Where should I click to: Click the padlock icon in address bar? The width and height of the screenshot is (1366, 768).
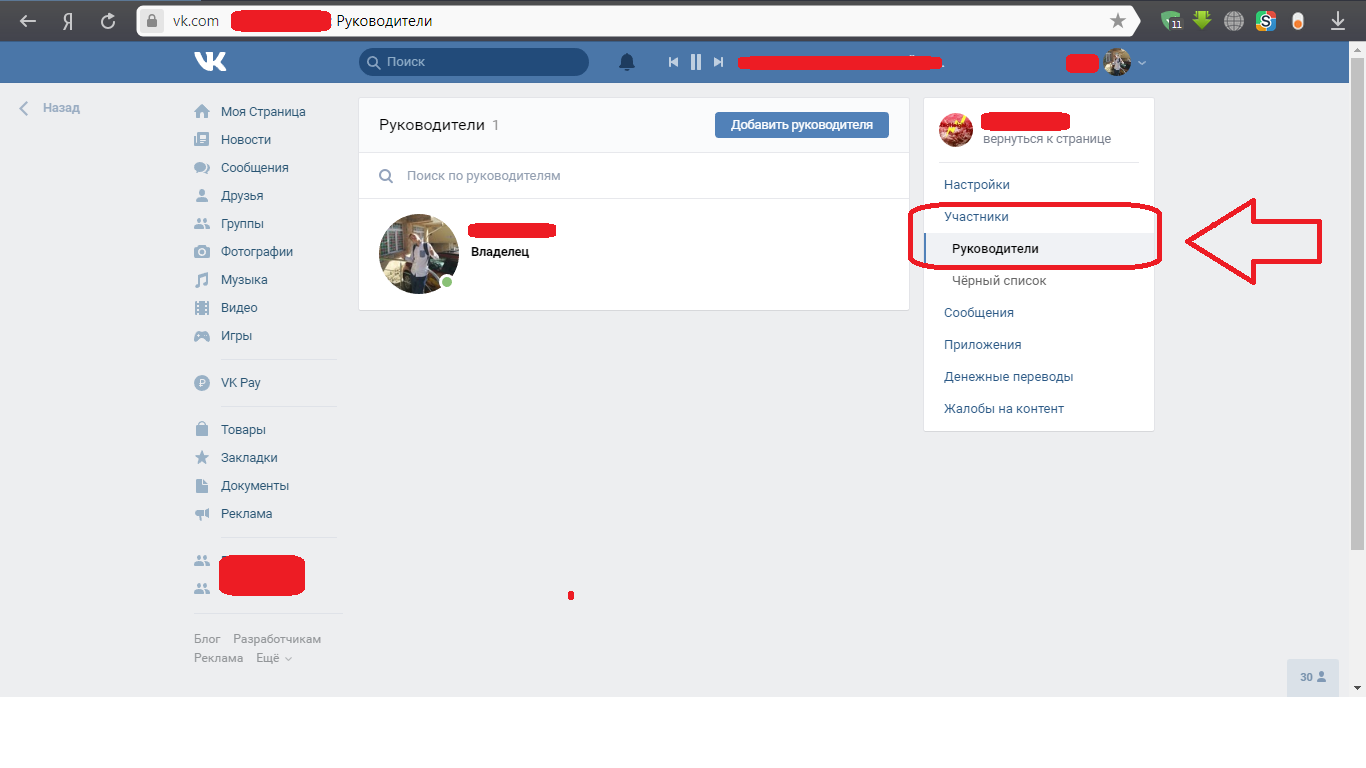tap(152, 20)
